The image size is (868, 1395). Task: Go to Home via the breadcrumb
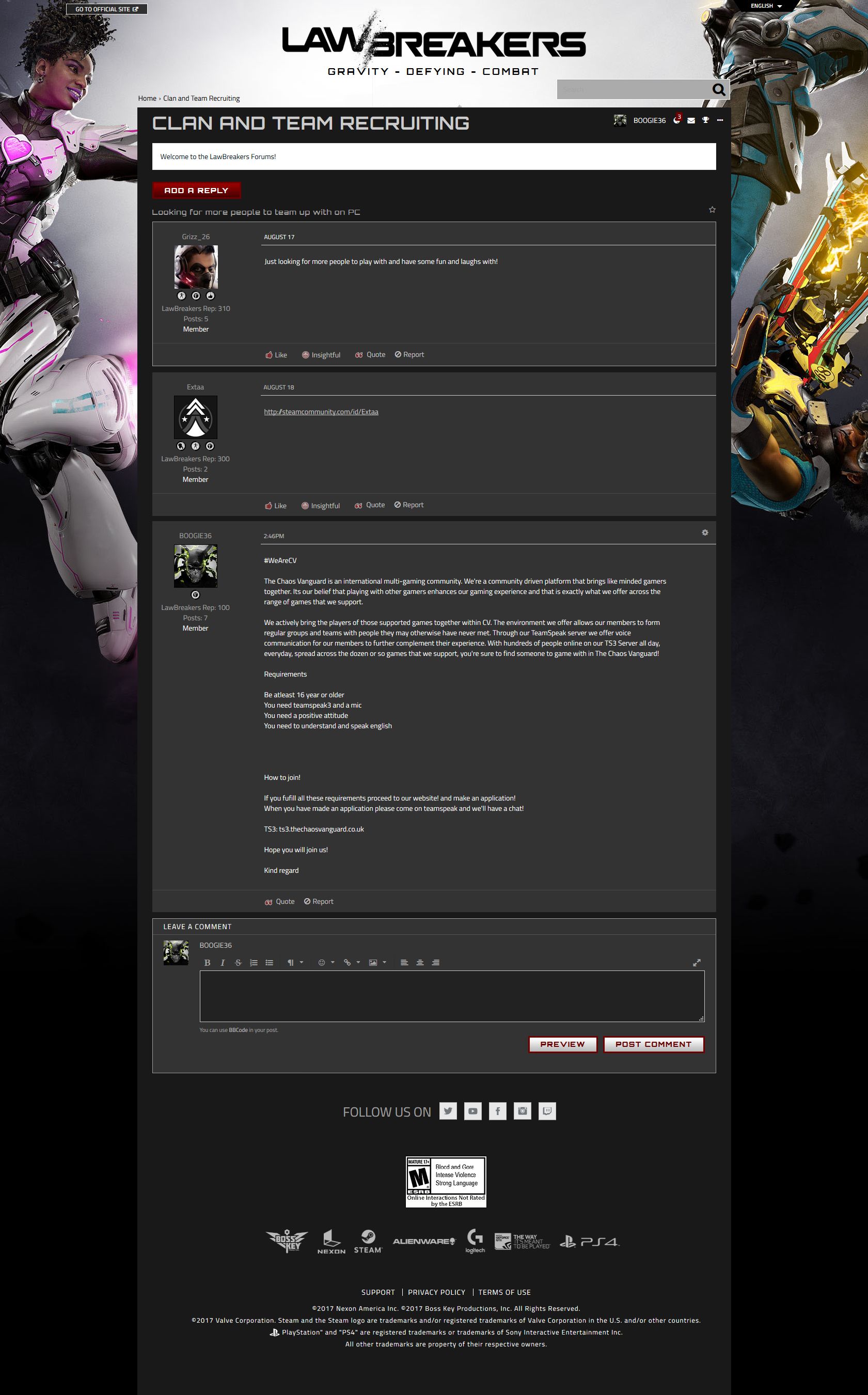[147, 98]
